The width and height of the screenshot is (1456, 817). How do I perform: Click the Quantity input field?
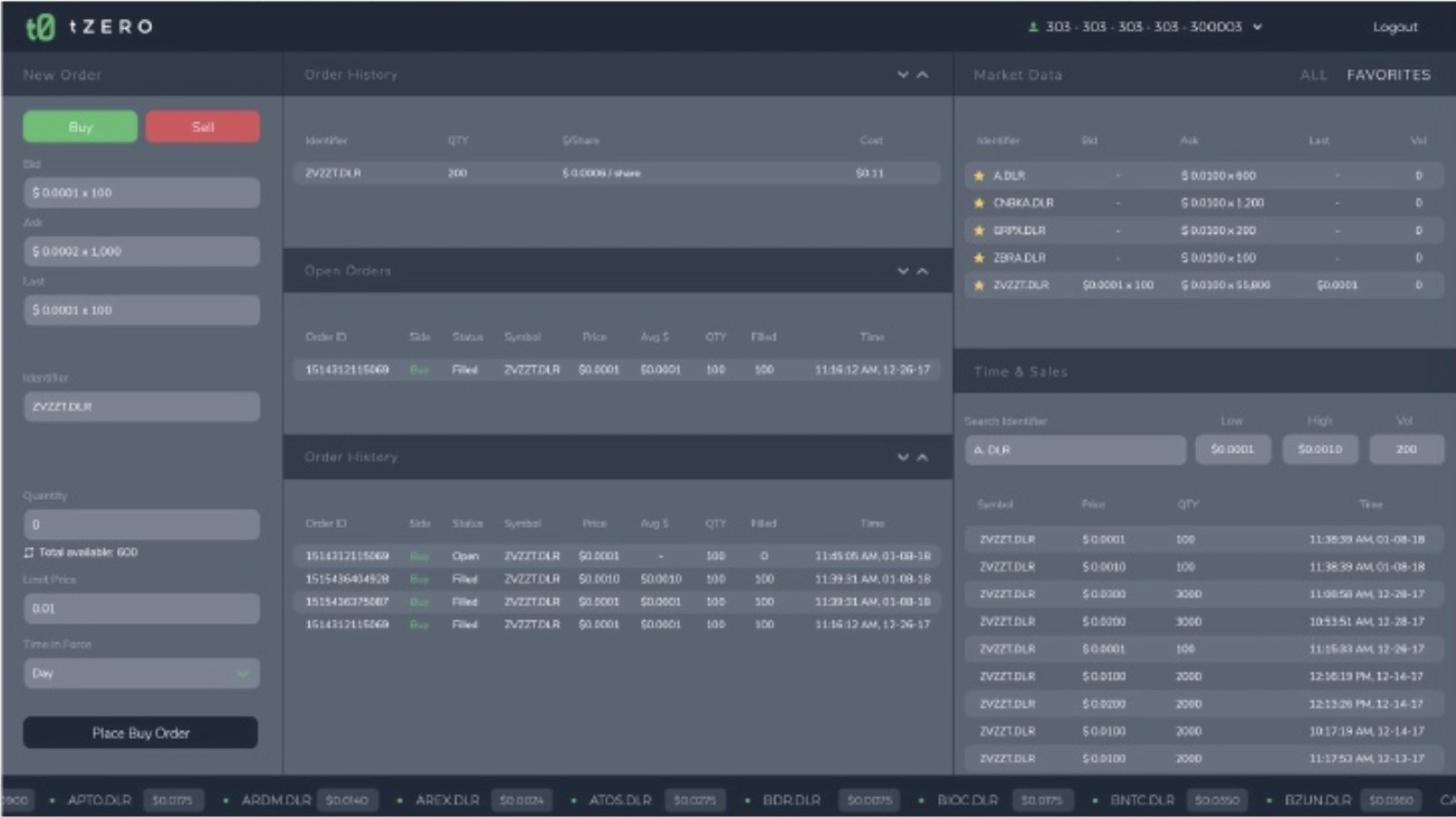click(141, 524)
